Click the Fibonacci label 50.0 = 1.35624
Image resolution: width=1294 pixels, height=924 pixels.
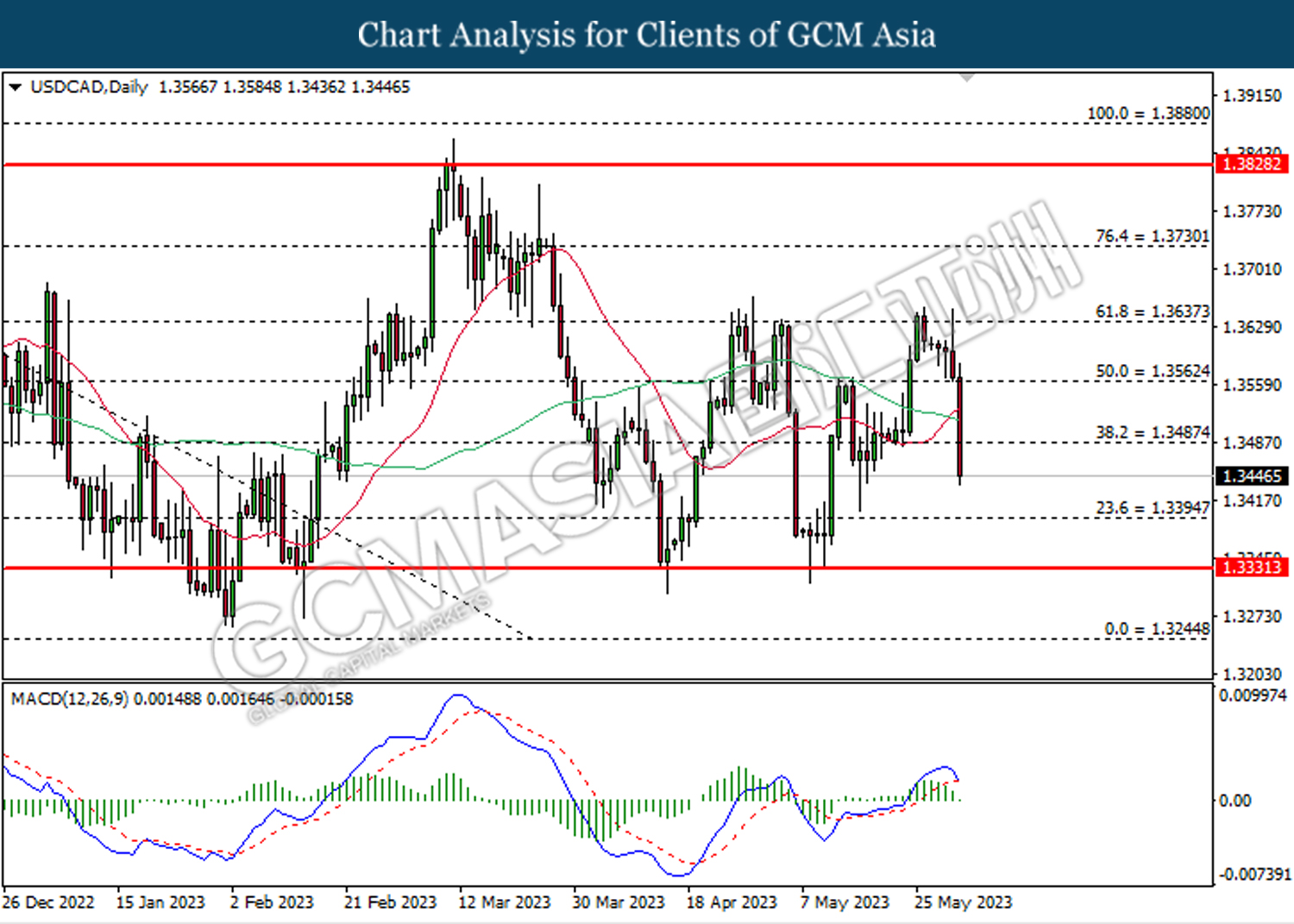pos(1153,371)
